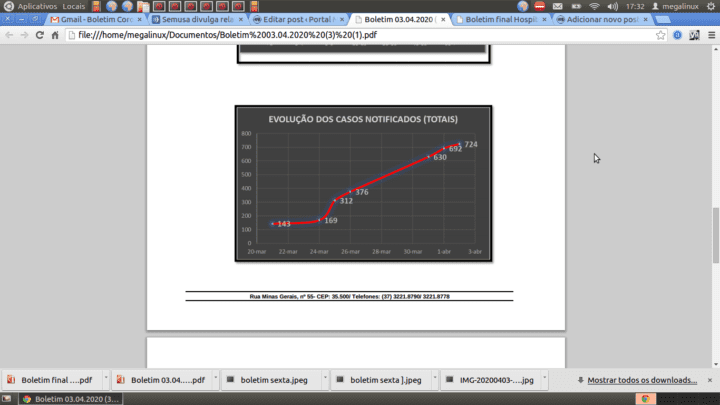The width and height of the screenshot is (720, 405).
Task: Click Mostrar todos os downloads link
Action: click(x=642, y=380)
